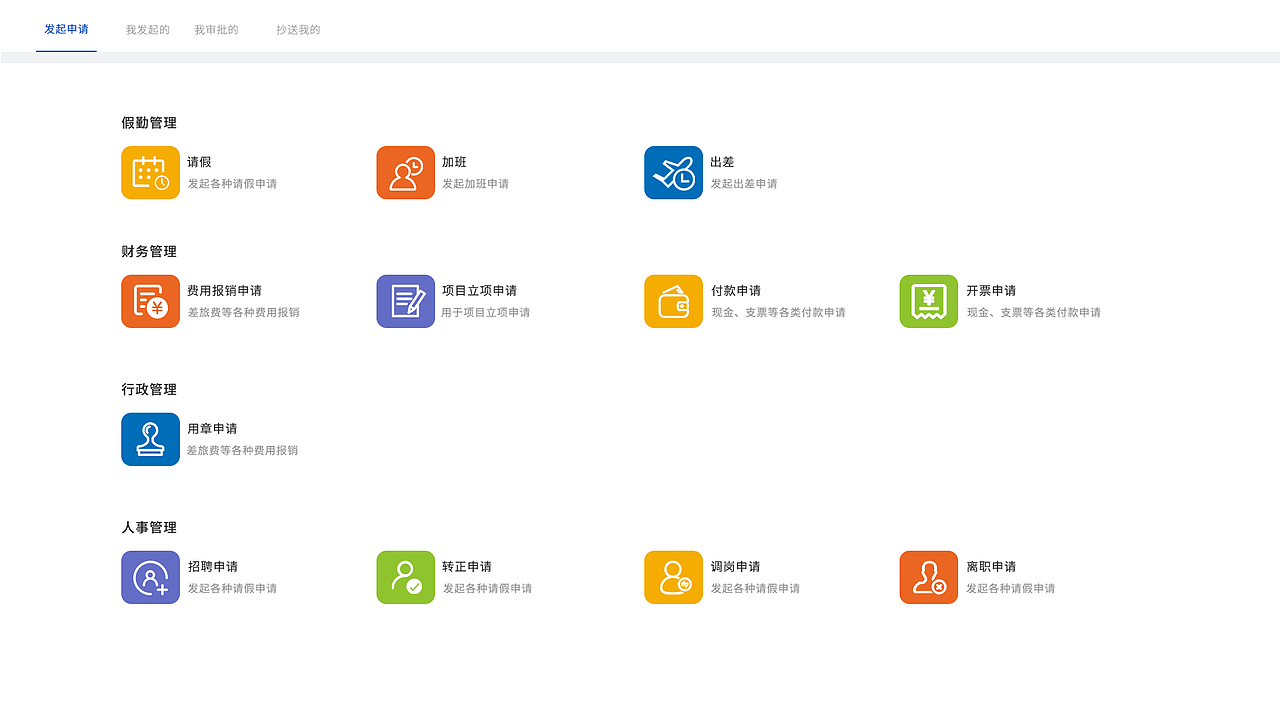1280x720 pixels.
Task: Click the 请假 calendar icon
Action: pyautogui.click(x=151, y=173)
